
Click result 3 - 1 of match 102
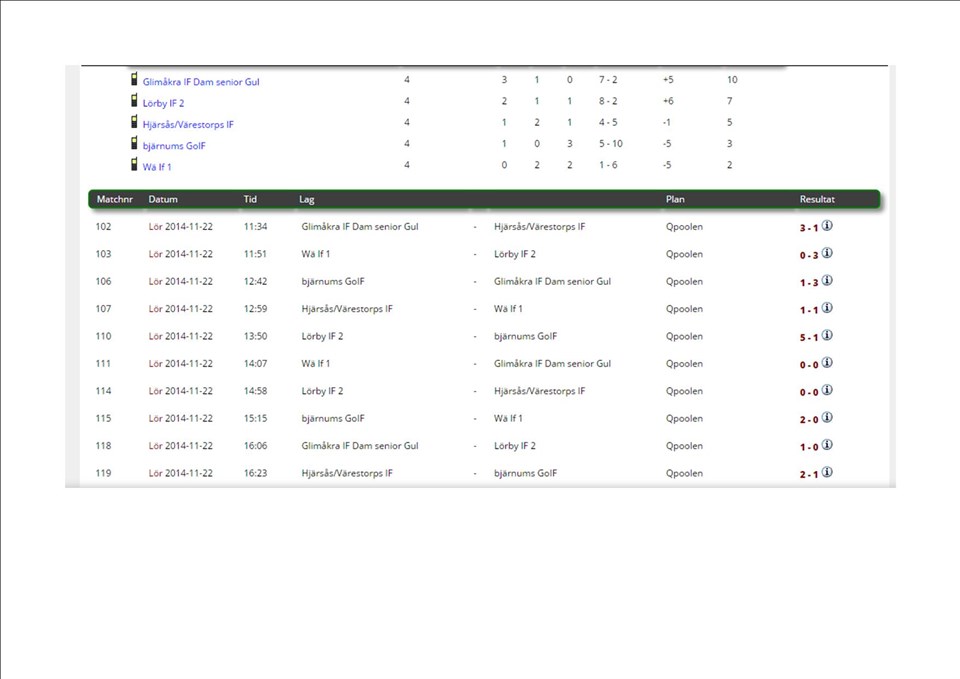808,228
